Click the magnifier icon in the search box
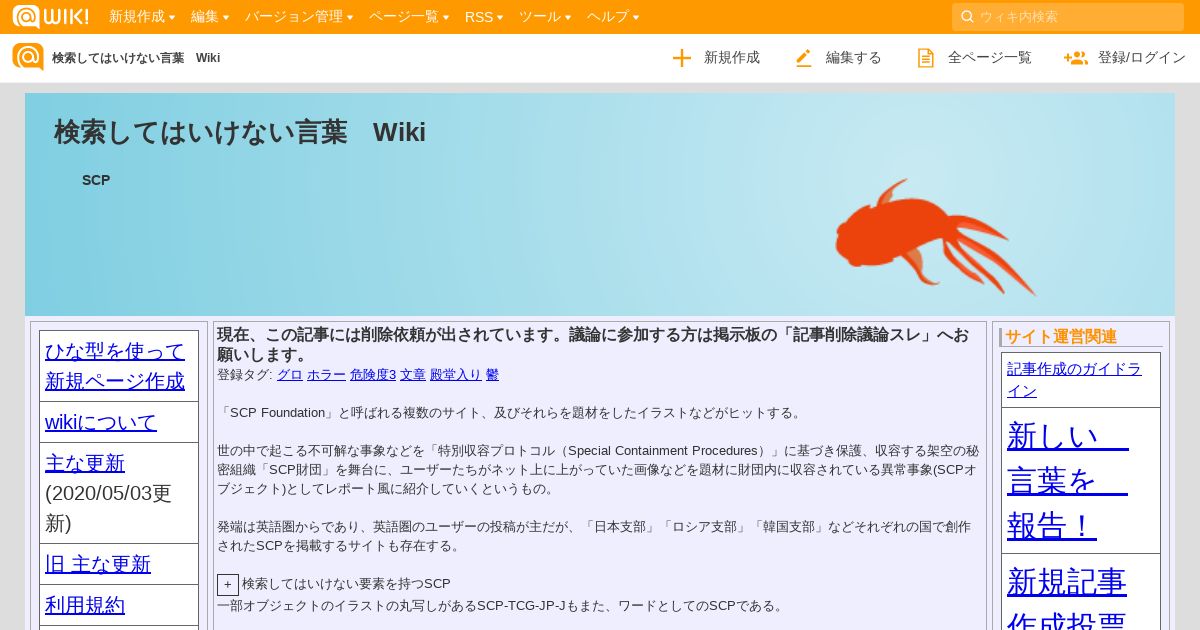 point(967,16)
